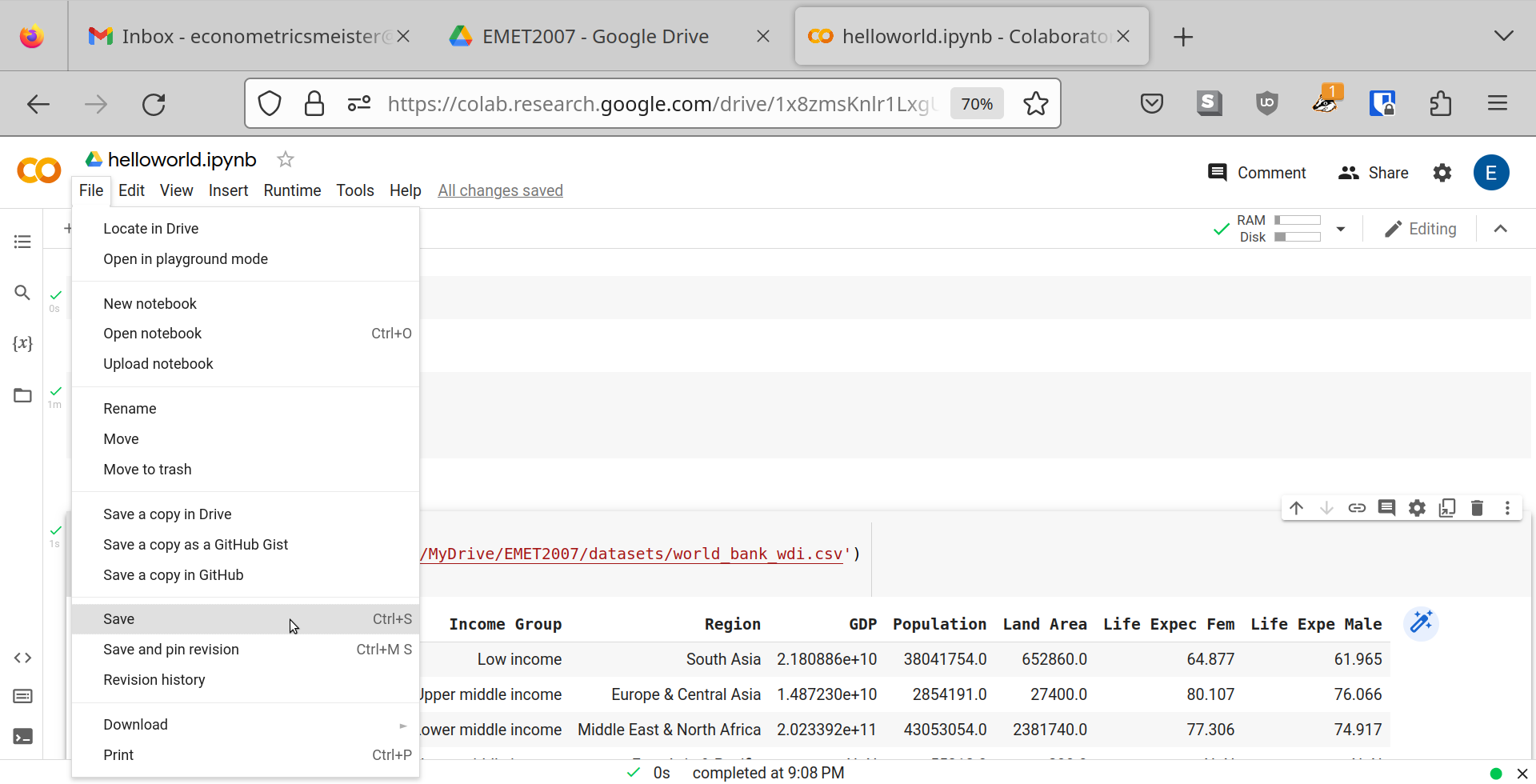
Task: Select Print from File menu
Action: tap(246, 755)
